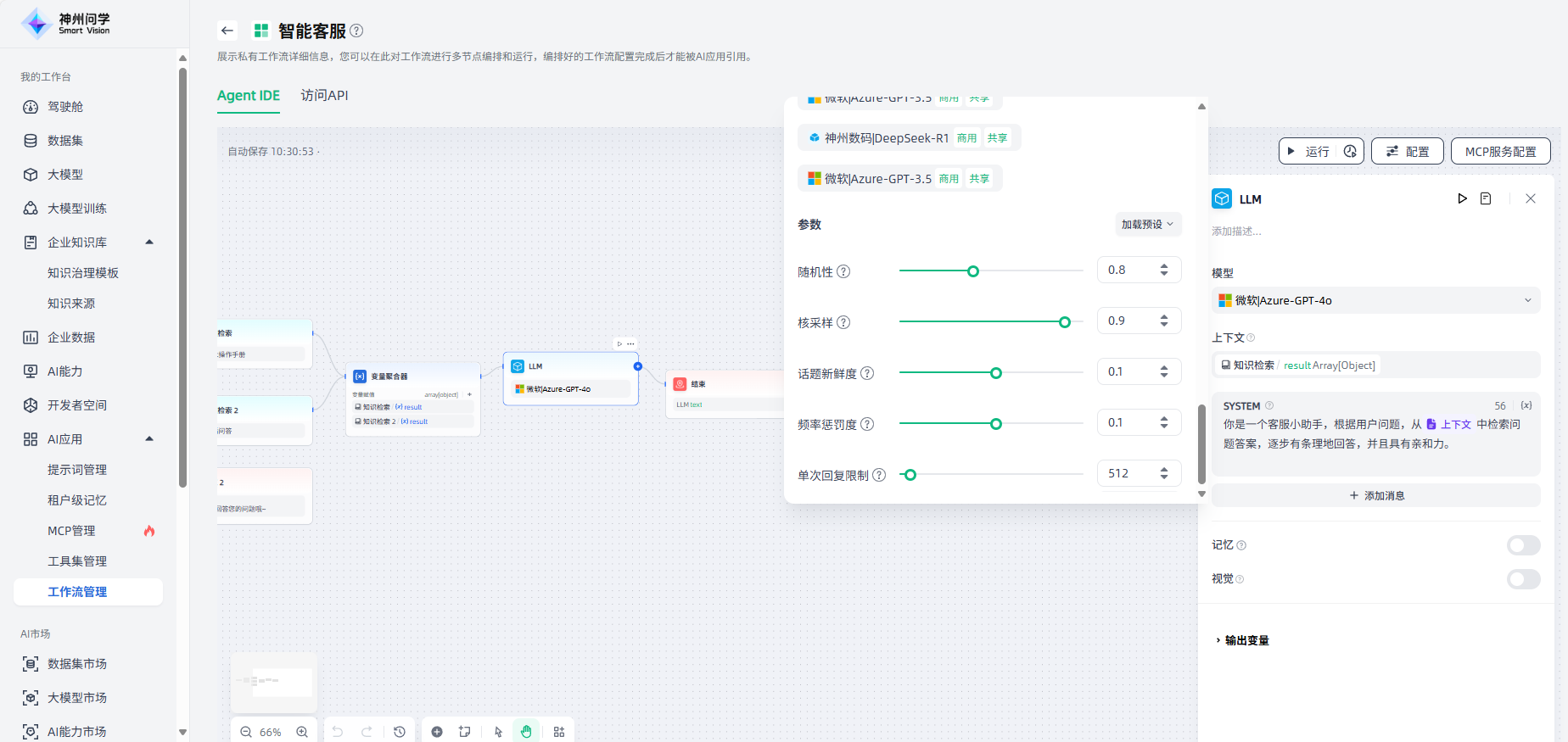Image resolution: width=1568 pixels, height=742 pixels.
Task: Go back using the arrow beside 智能客服
Action: pyautogui.click(x=227, y=31)
